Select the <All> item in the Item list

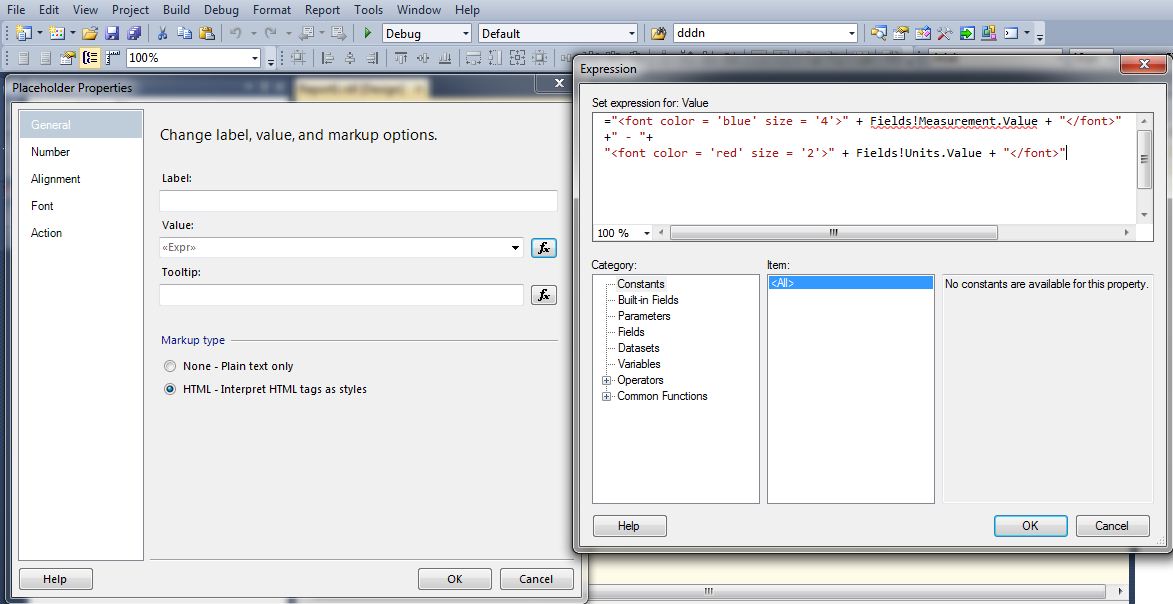(x=851, y=283)
